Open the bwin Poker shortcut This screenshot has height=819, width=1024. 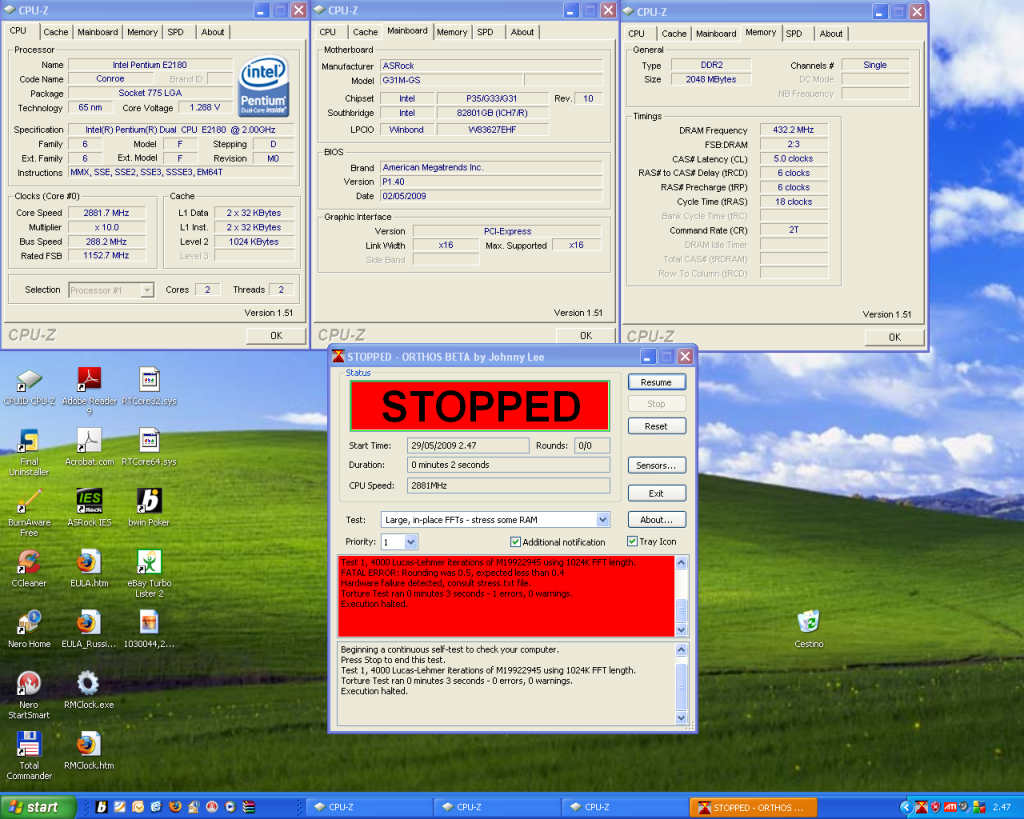coord(150,507)
